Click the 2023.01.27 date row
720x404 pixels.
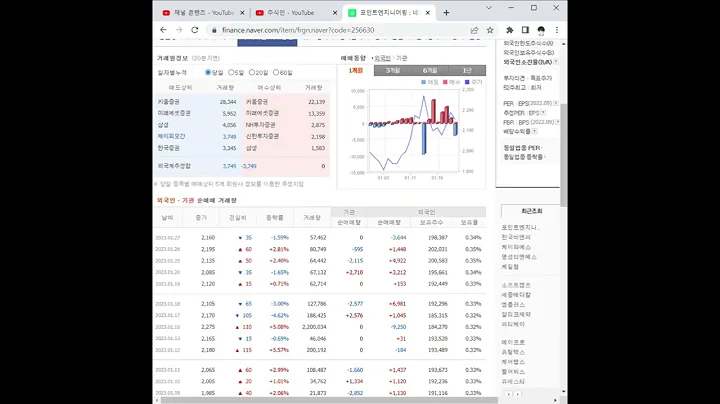320,238
